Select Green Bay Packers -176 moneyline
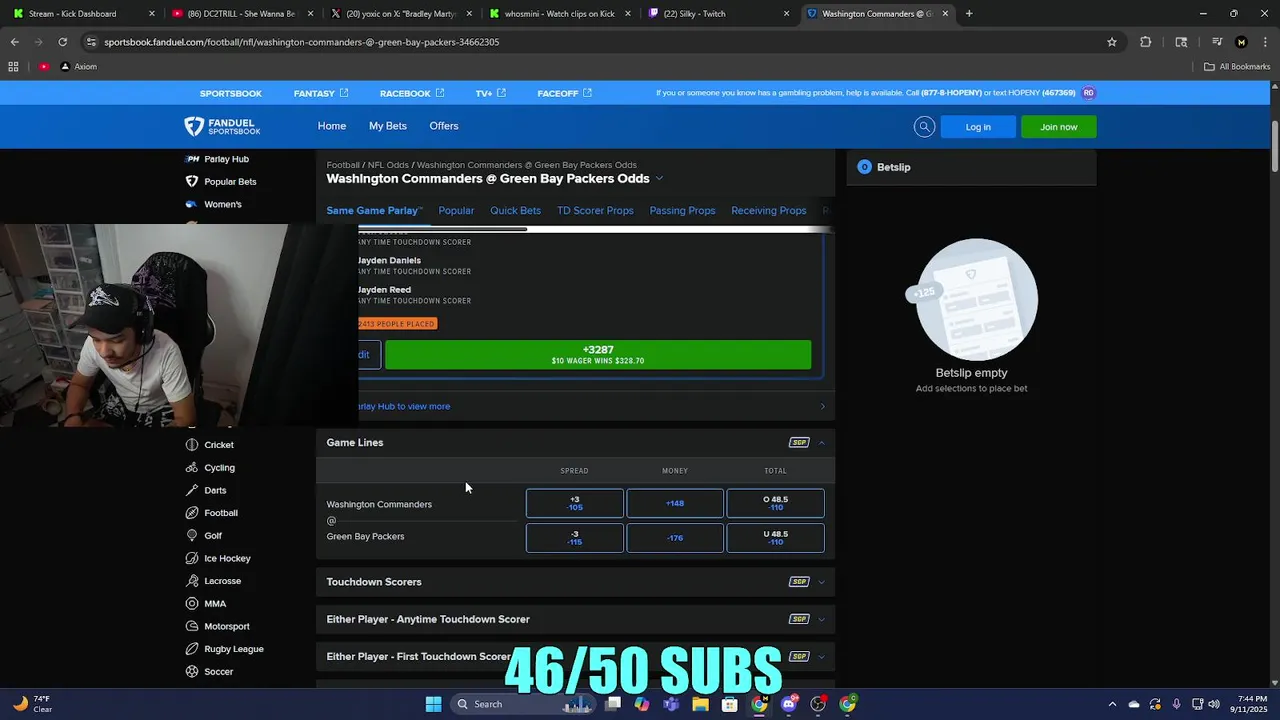The image size is (1280, 720). (x=675, y=538)
